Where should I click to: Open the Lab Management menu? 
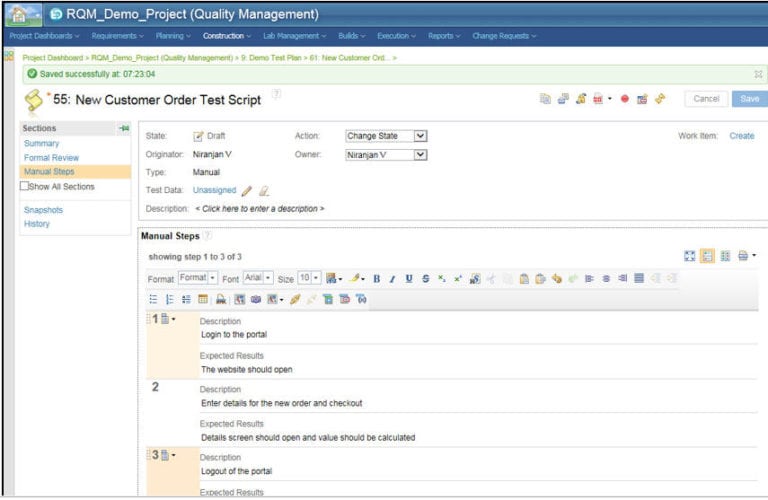coord(294,36)
